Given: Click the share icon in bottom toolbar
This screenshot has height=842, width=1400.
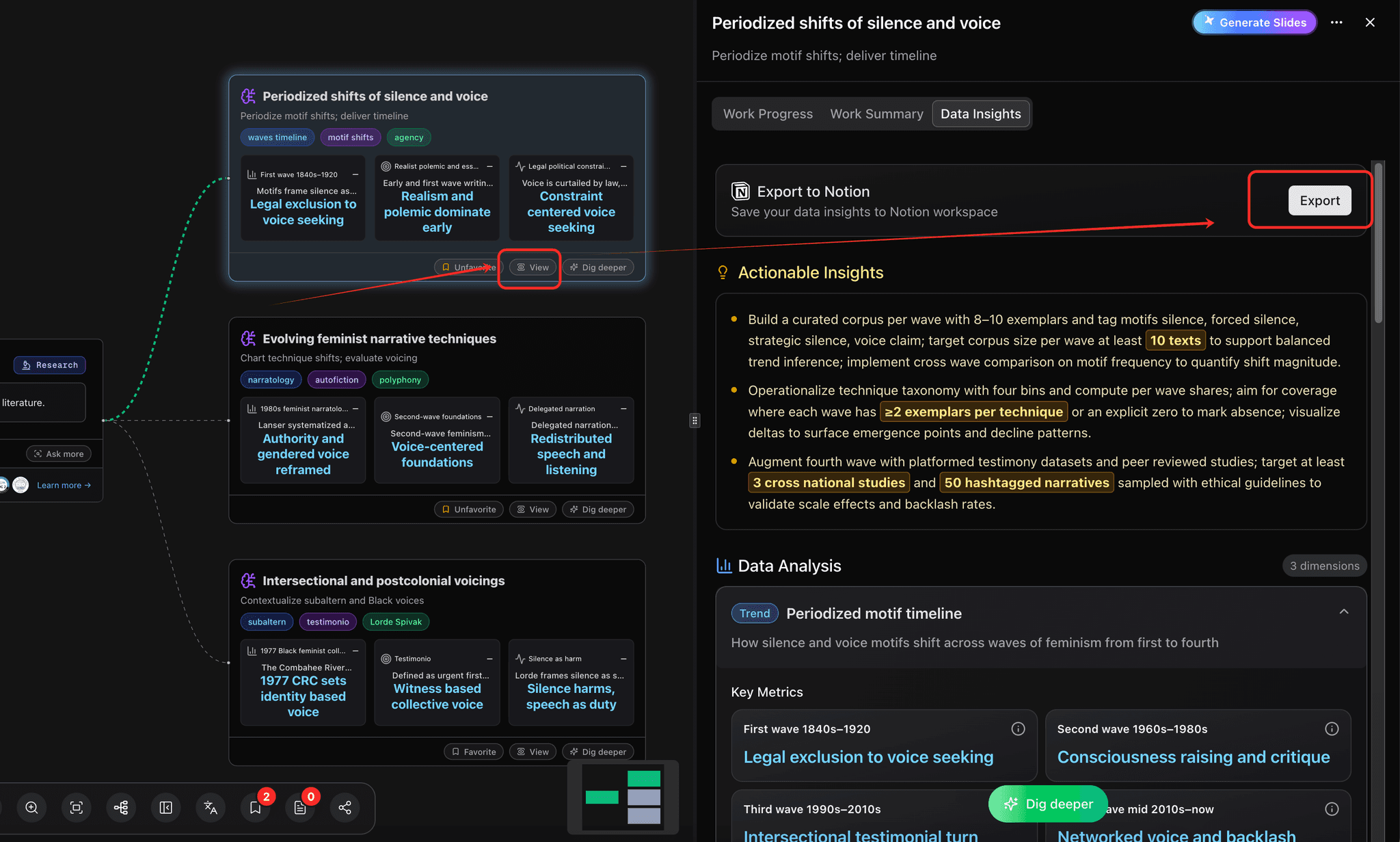Looking at the screenshot, I should click(345, 808).
